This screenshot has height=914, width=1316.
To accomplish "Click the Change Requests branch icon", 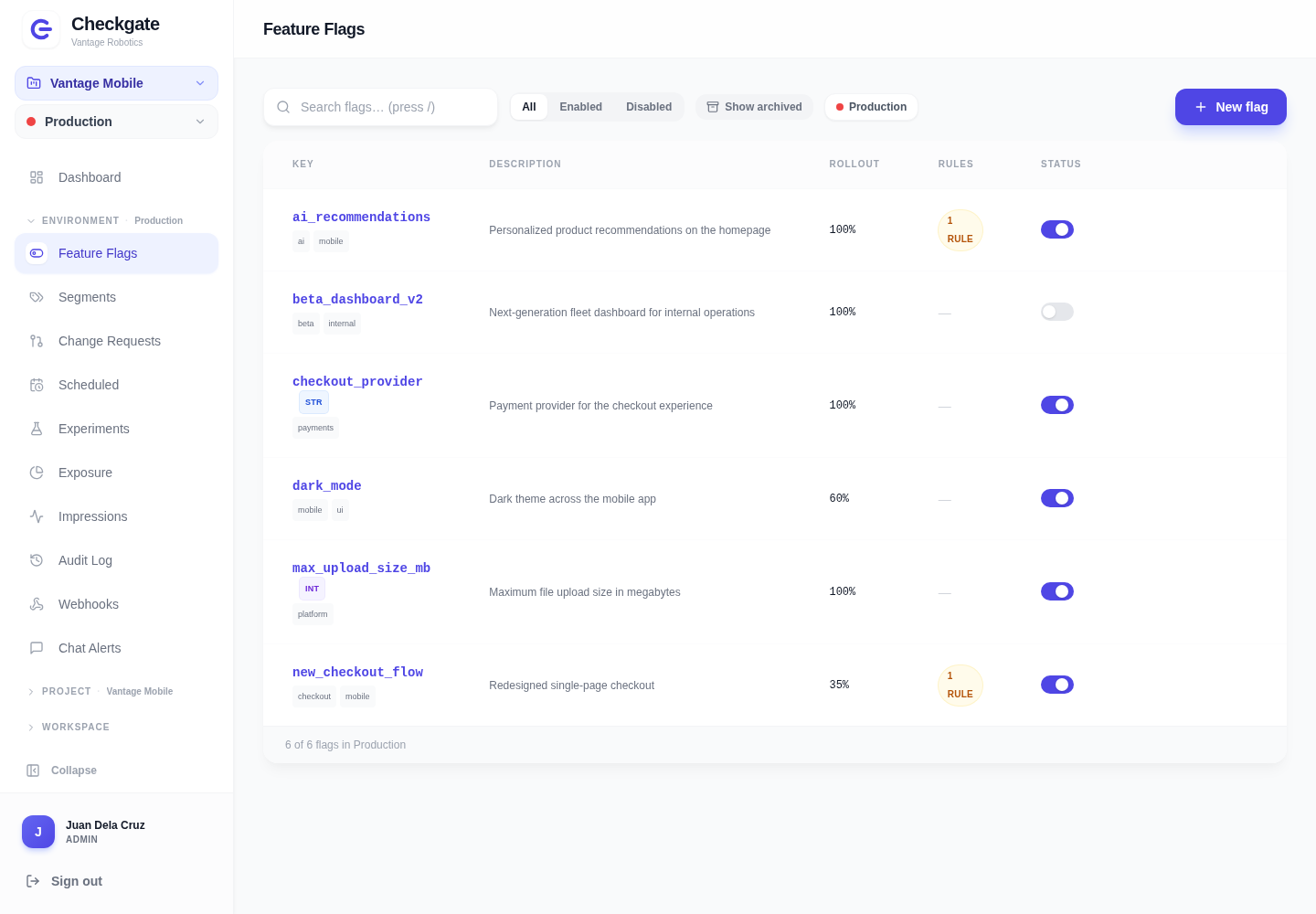I will (37, 341).
